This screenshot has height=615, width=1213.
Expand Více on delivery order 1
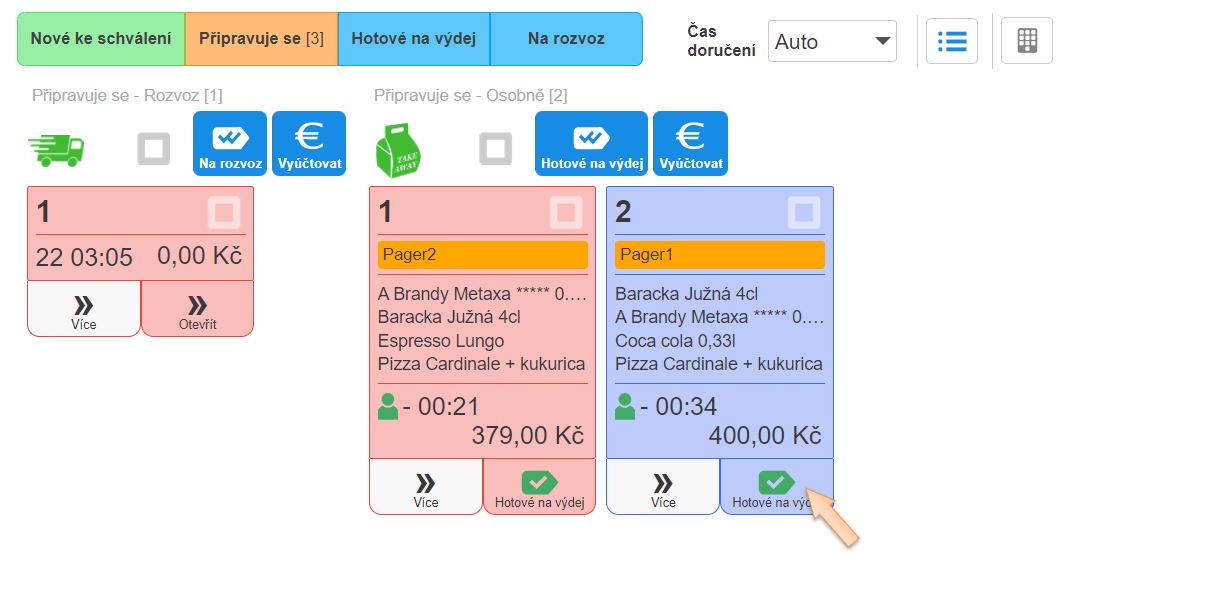point(84,309)
